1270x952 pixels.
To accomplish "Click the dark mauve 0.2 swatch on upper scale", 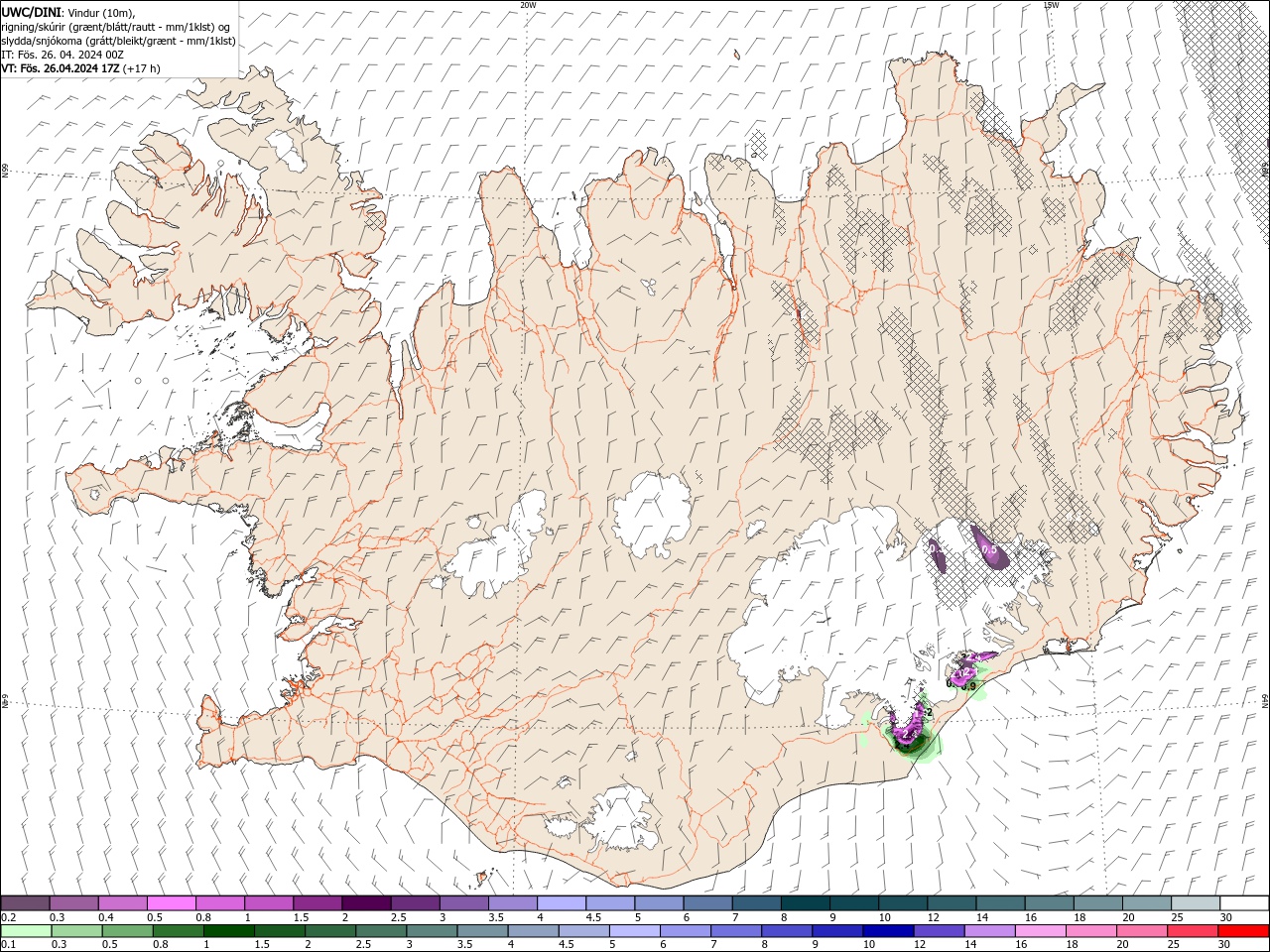I will [x=25, y=902].
